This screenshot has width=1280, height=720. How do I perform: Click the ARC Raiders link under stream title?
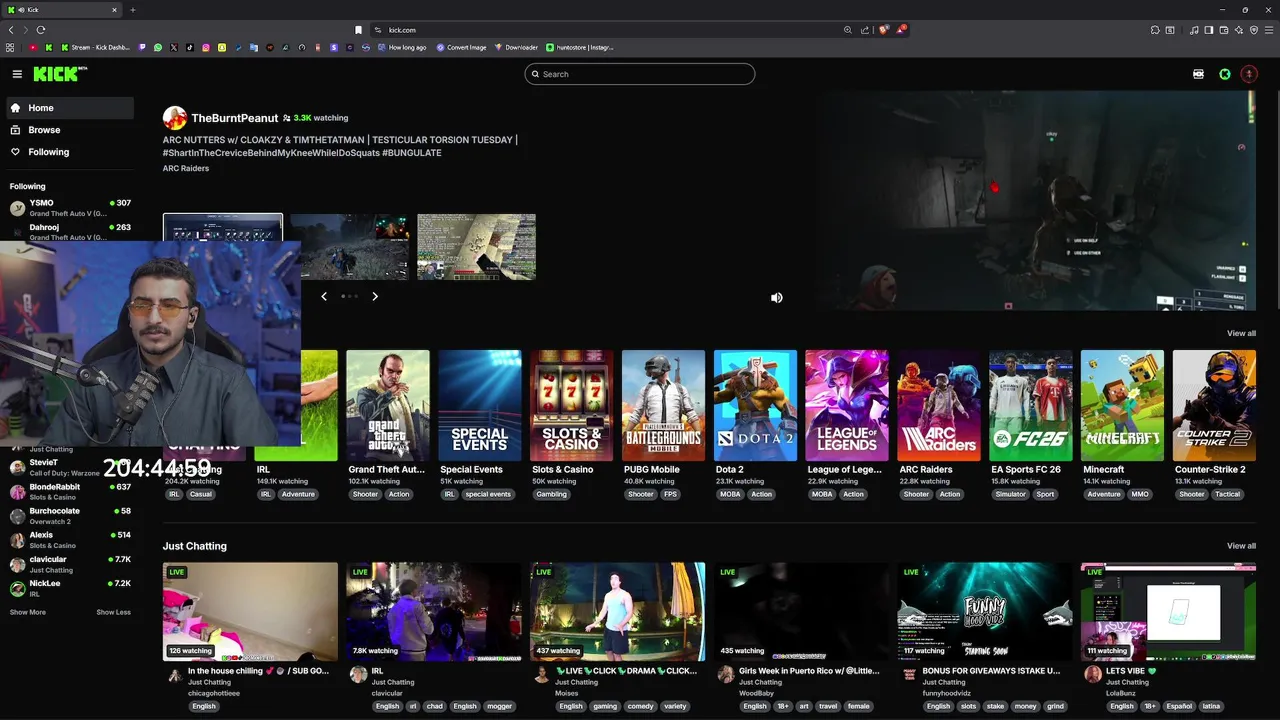186,168
